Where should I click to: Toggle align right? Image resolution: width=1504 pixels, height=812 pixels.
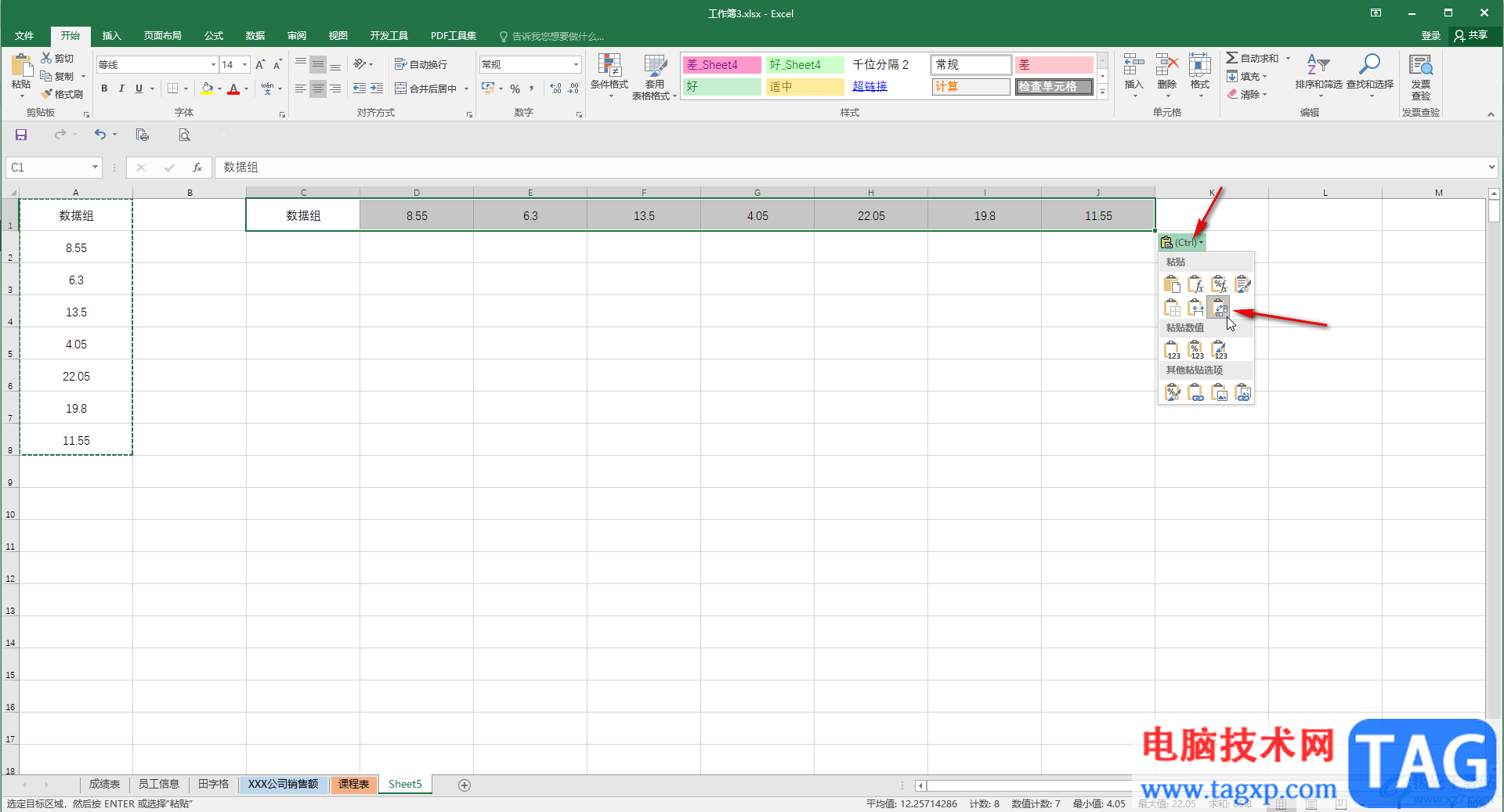pos(335,88)
